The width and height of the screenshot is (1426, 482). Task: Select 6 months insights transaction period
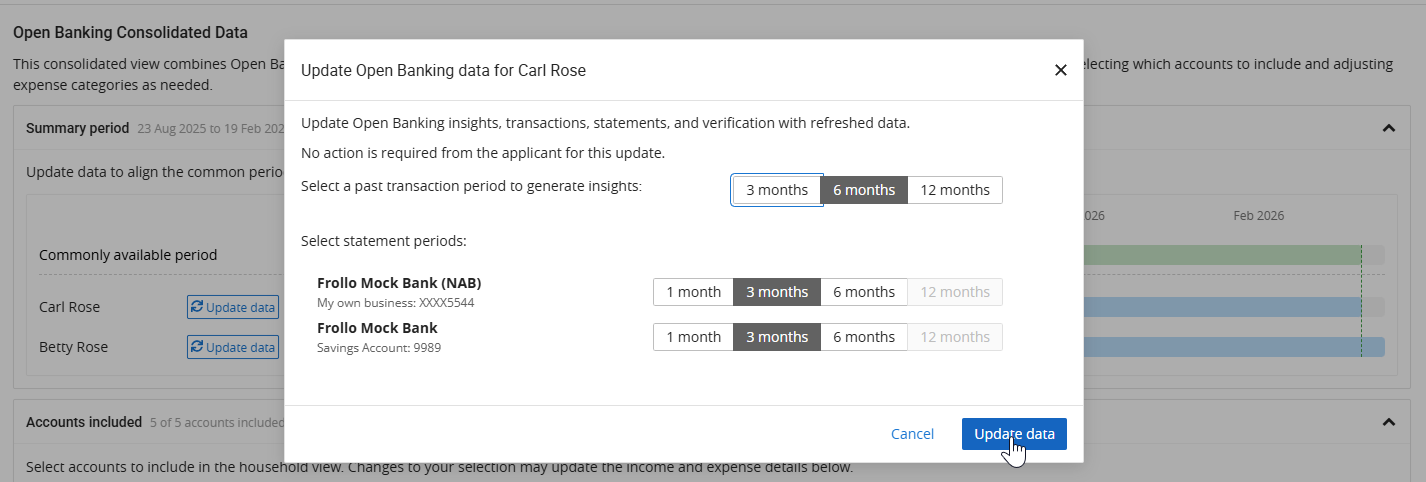(x=864, y=190)
